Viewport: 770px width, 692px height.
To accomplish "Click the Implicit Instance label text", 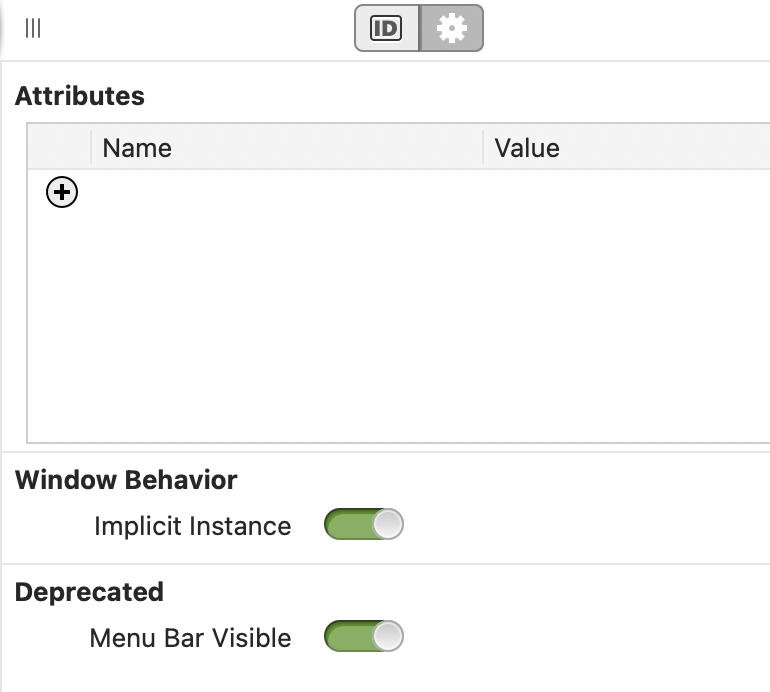I will tap(192, 526).
